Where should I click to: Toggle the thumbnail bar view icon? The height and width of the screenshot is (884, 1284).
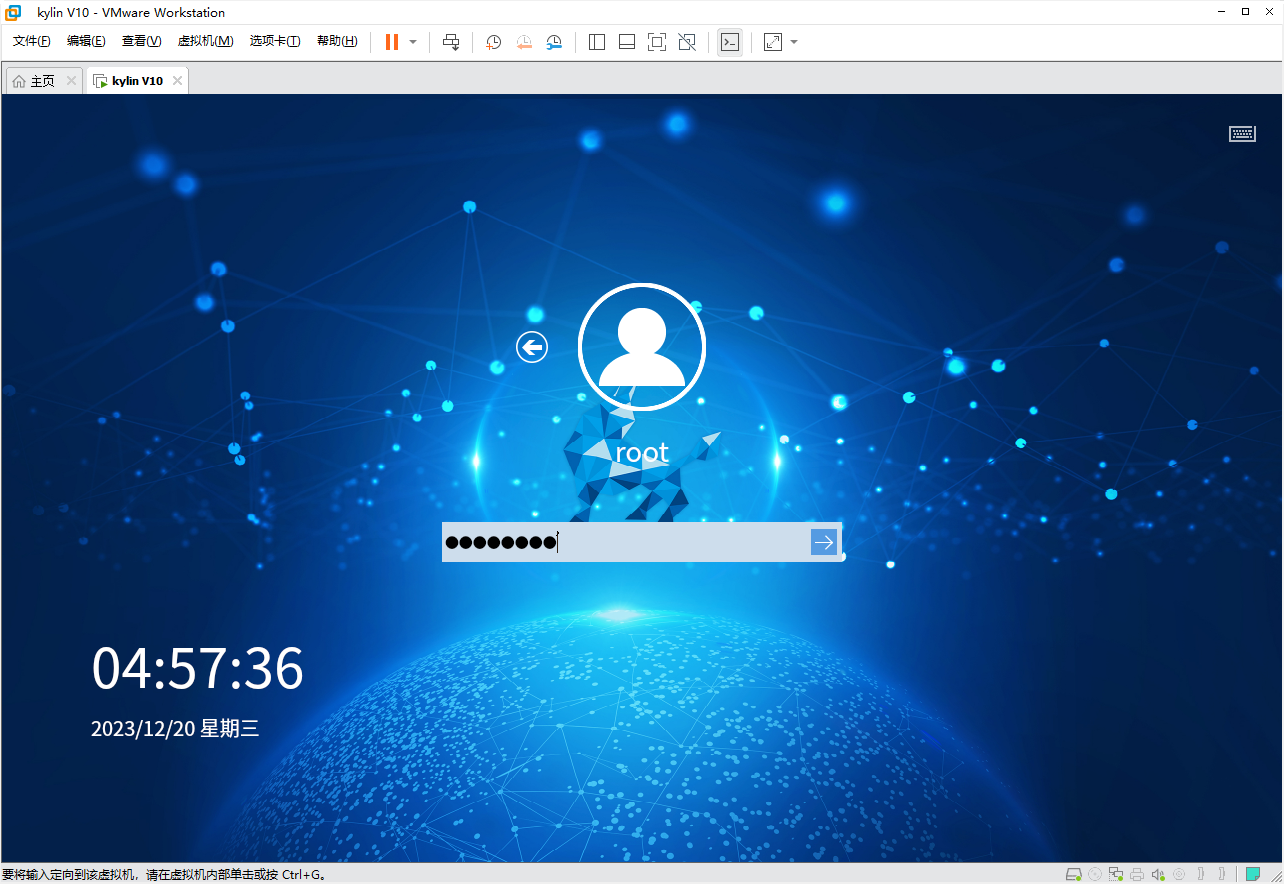pos(627,42)
